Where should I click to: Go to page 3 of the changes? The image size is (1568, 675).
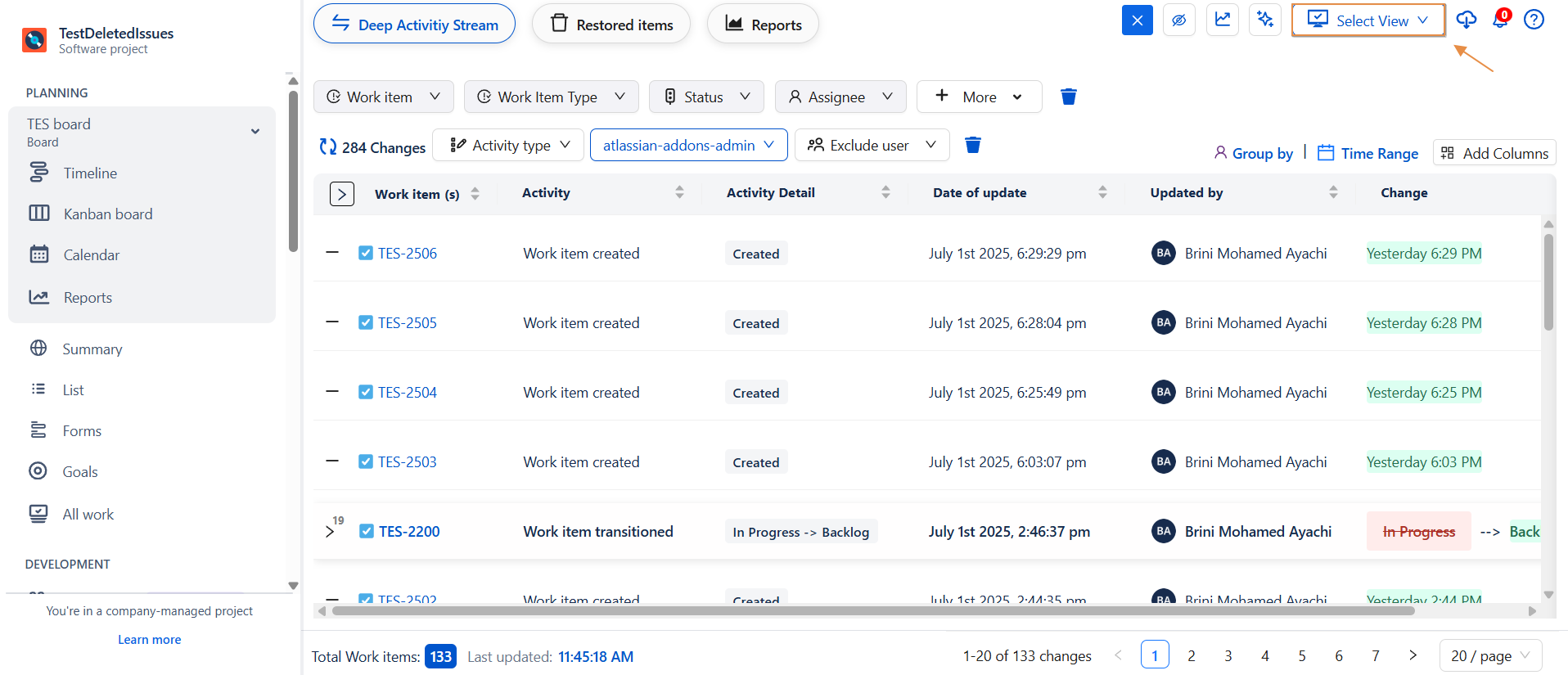(1228, 655)
